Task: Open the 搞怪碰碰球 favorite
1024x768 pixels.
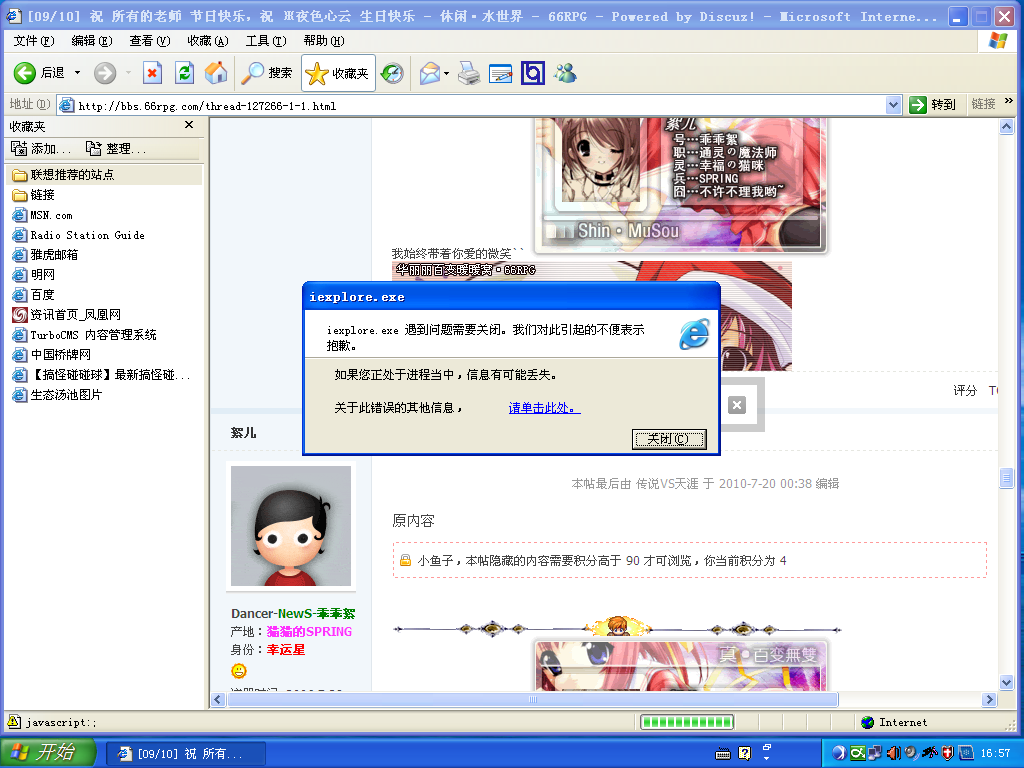Action: (101, 375)
